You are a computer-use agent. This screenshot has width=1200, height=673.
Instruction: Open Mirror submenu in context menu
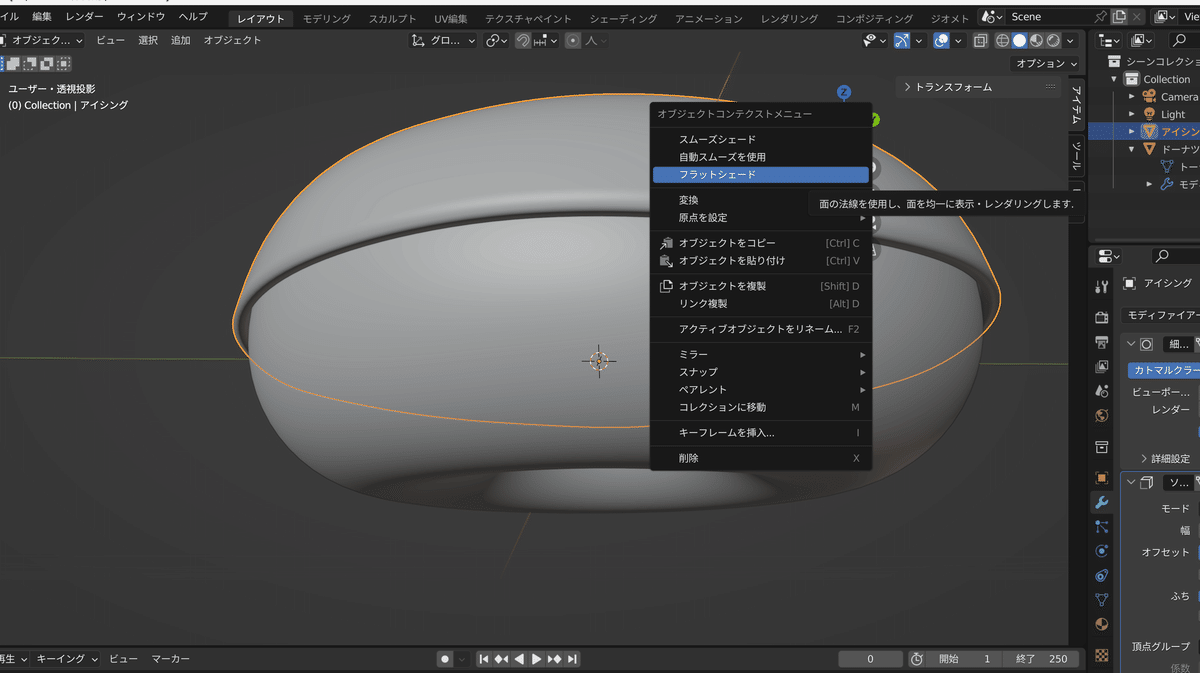[761, 355]
